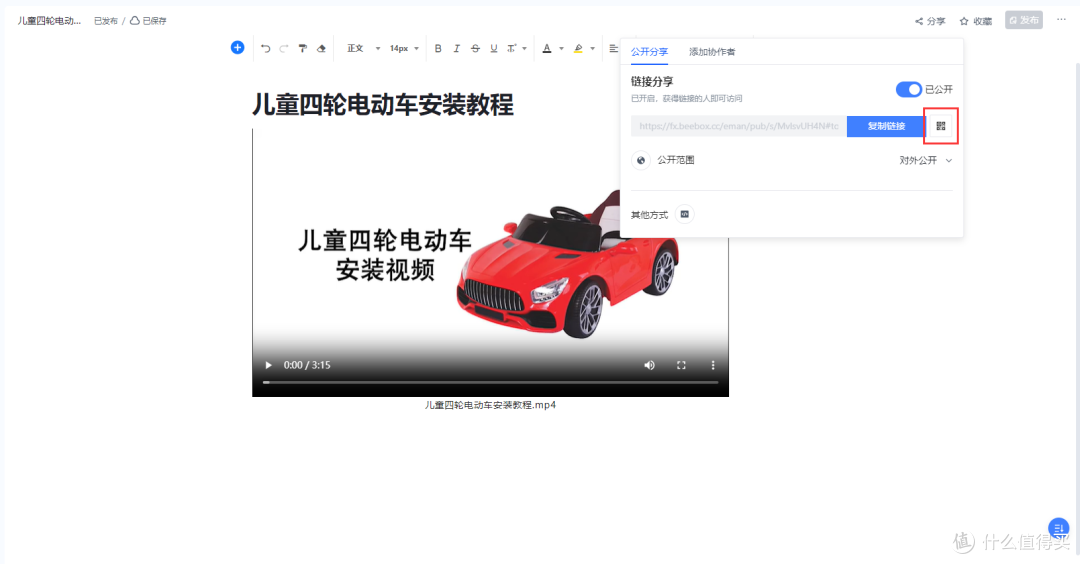Mute the video volume
Image resolution: width=1080 pixels, height=564 pixels.
(x=650, y=365)
